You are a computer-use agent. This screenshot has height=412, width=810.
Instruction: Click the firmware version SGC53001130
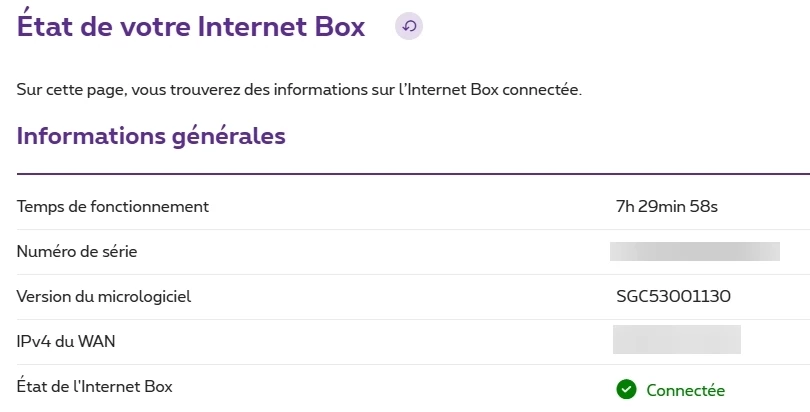(x=673, y=296)
